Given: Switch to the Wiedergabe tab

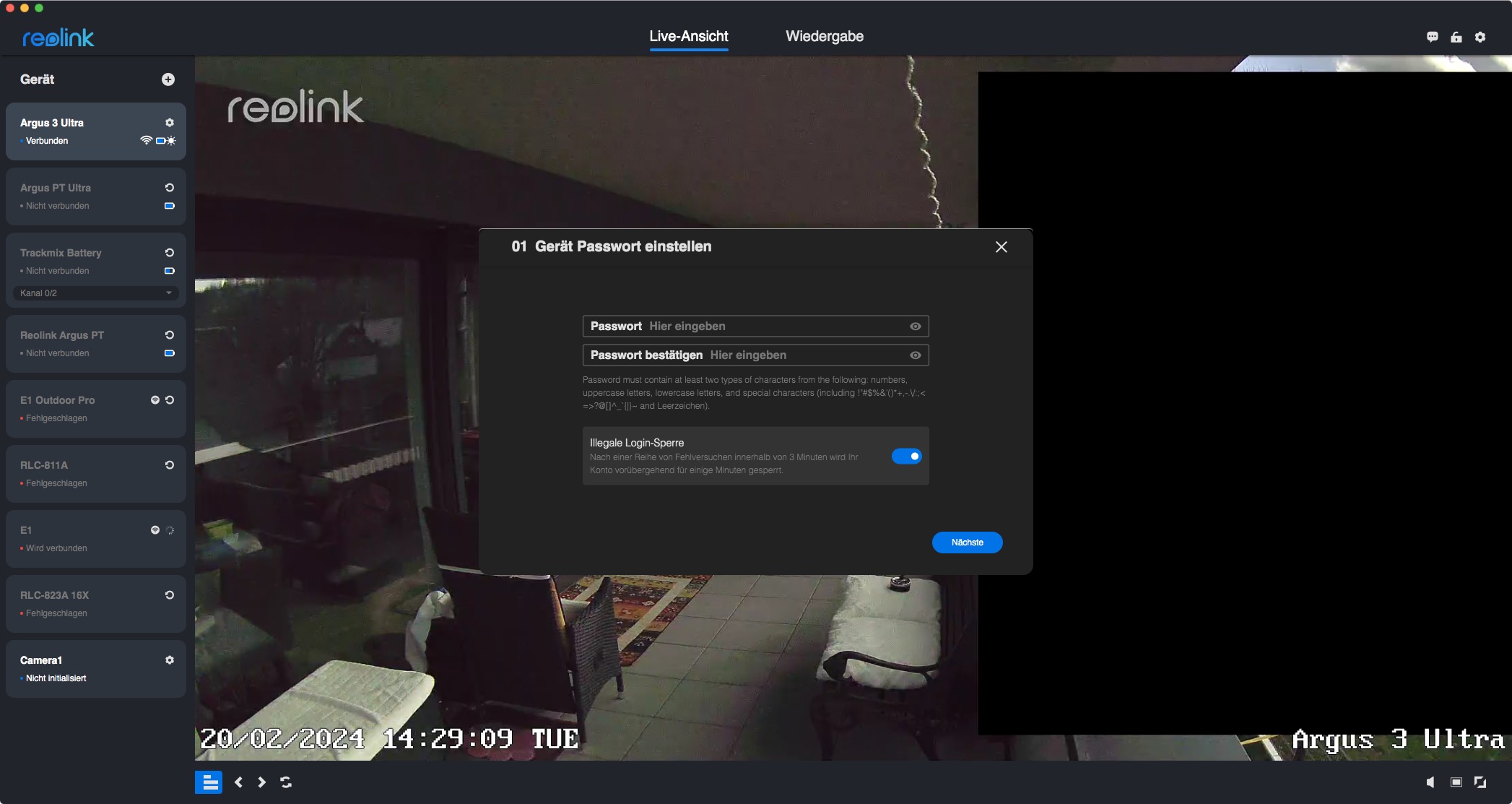Looking at the screenshot, I should pyautogui.click(x=824, y=36).
